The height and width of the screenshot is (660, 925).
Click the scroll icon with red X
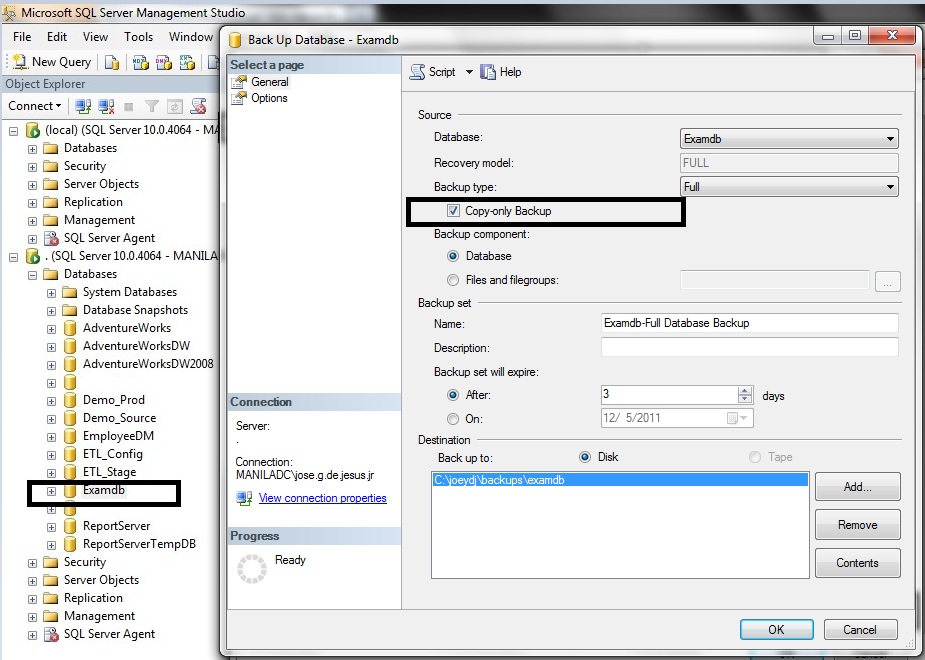(x=198, y=106)
